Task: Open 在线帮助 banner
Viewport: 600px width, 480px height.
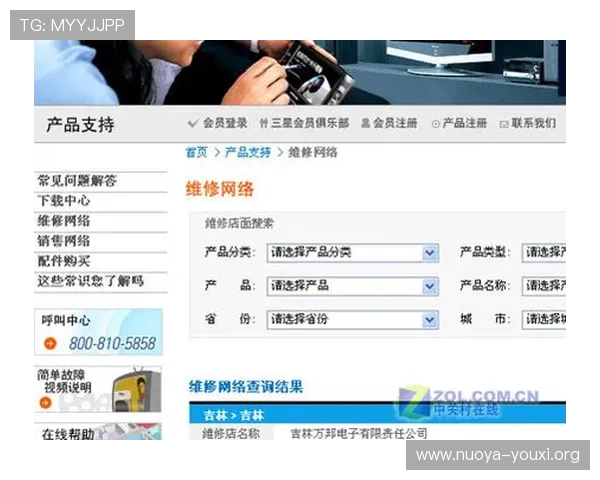Action: tap(98, 431)
